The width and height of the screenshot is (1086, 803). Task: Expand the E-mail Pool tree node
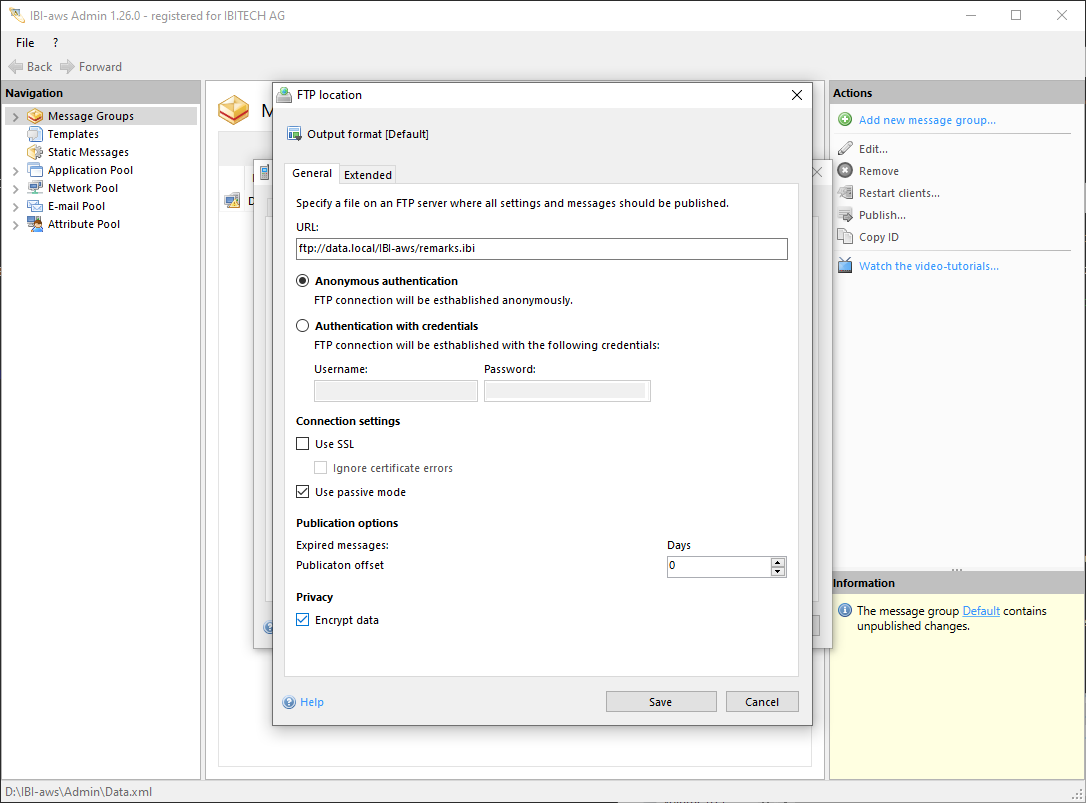[15, 207]
